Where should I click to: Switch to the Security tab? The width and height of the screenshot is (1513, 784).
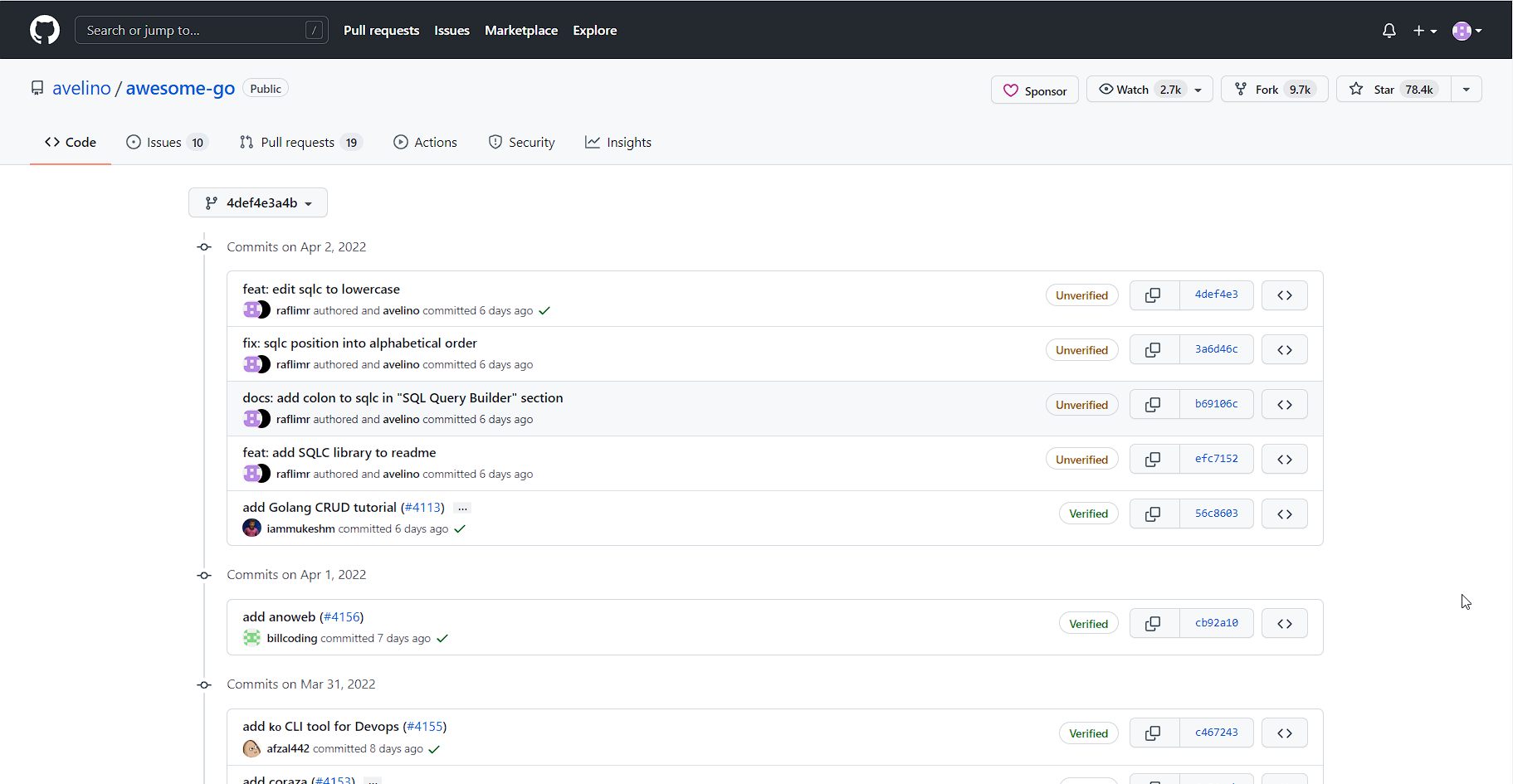(x=521, y=143)
